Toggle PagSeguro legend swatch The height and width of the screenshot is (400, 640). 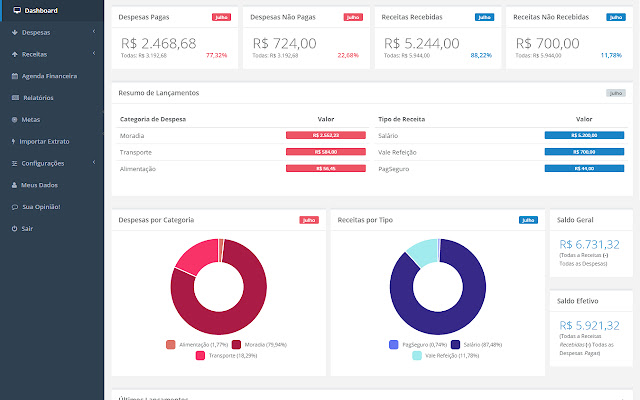tap(393, 344)
